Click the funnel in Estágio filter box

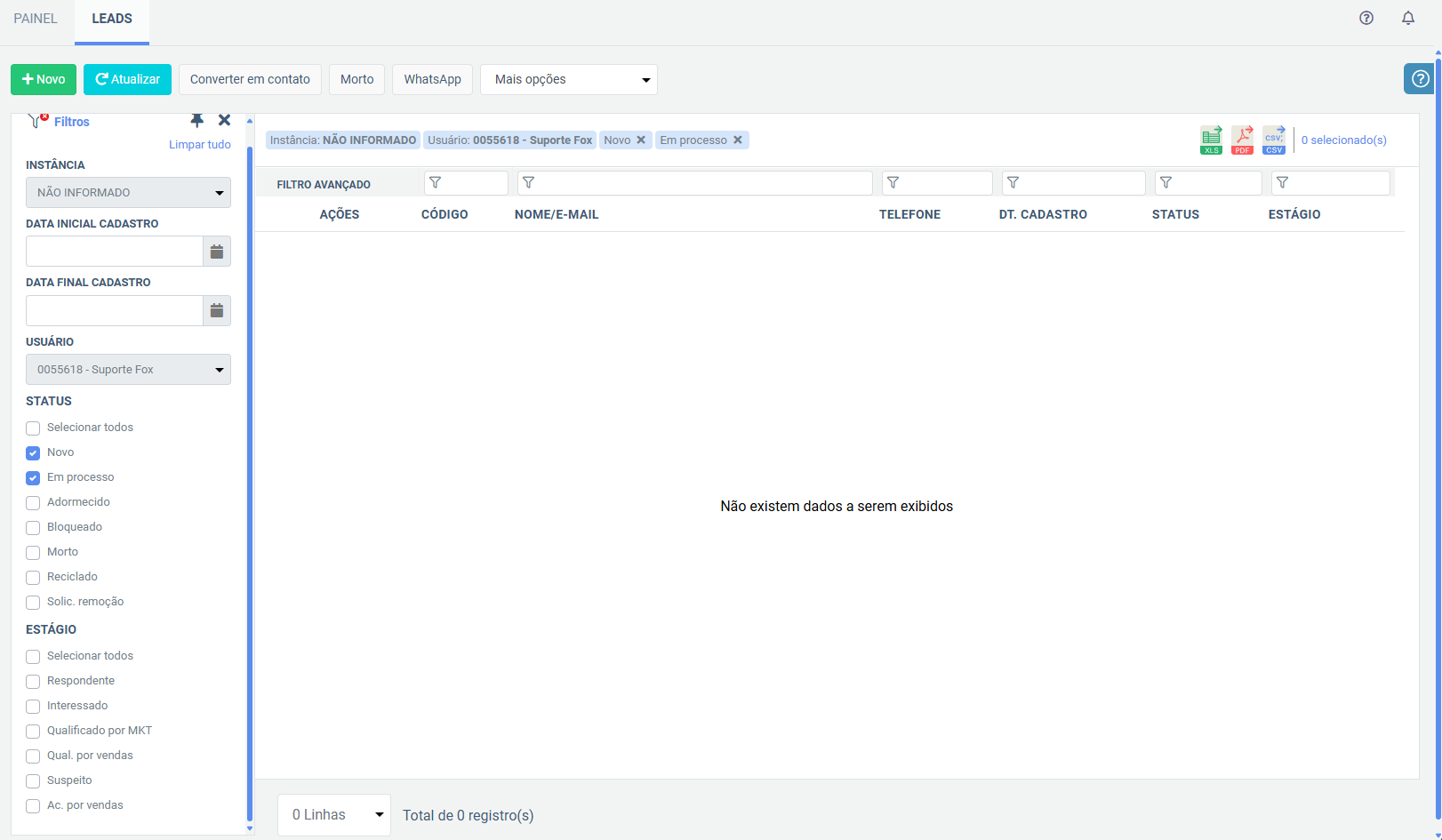coord(1283,182)
